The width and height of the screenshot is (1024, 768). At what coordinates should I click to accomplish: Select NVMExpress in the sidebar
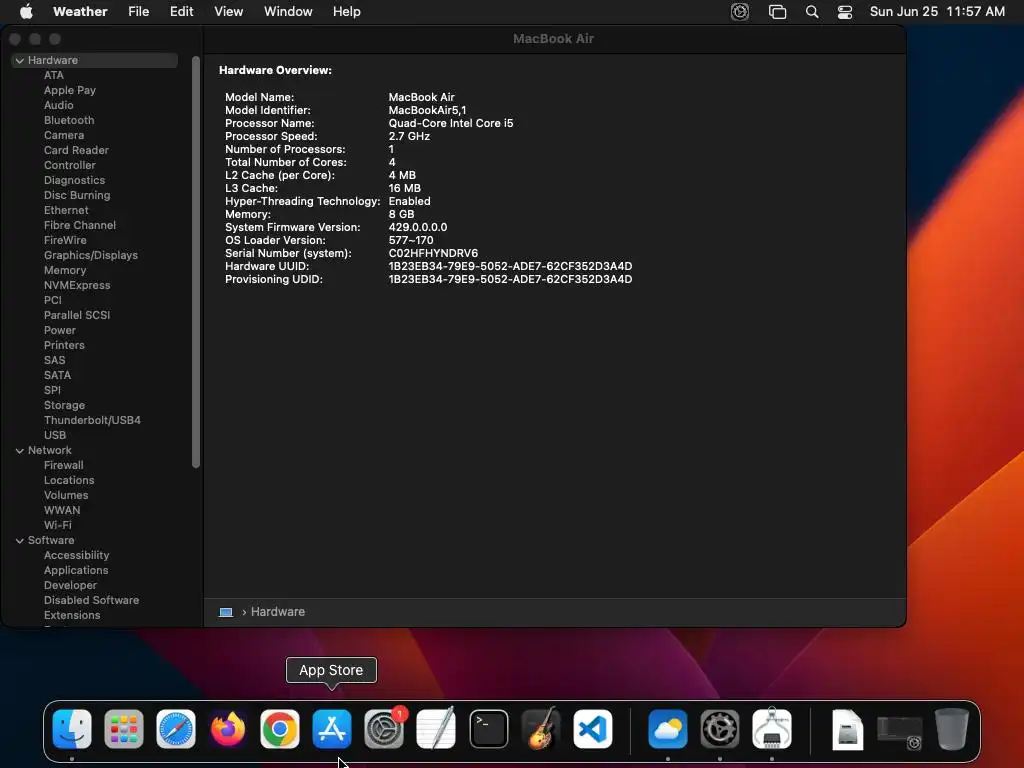coord(77,285)
